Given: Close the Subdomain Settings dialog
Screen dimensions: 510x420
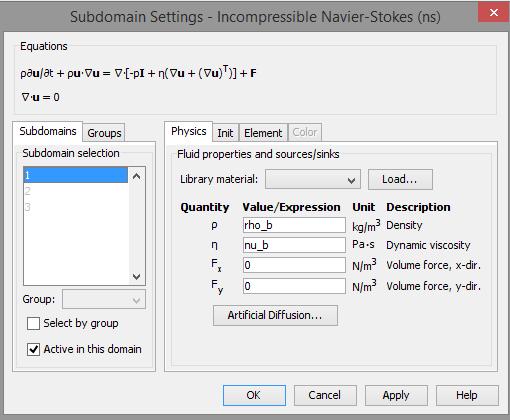Looking at the screenshot, I should (x=493, y=13).
